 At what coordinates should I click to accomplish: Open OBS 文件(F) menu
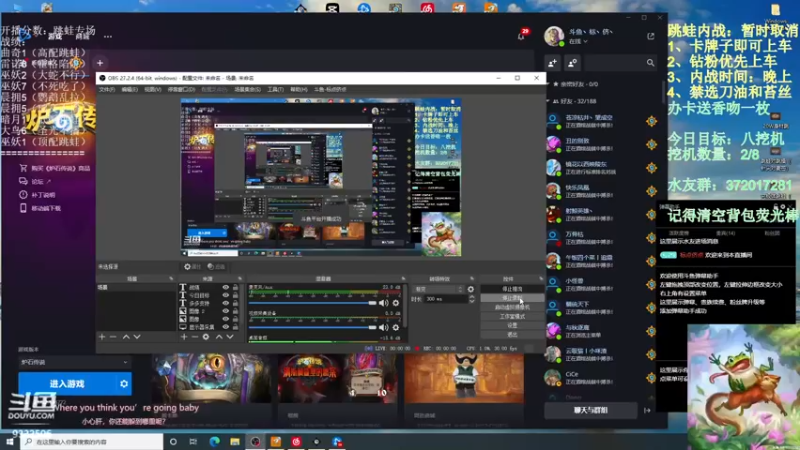[x=107, y=89]
